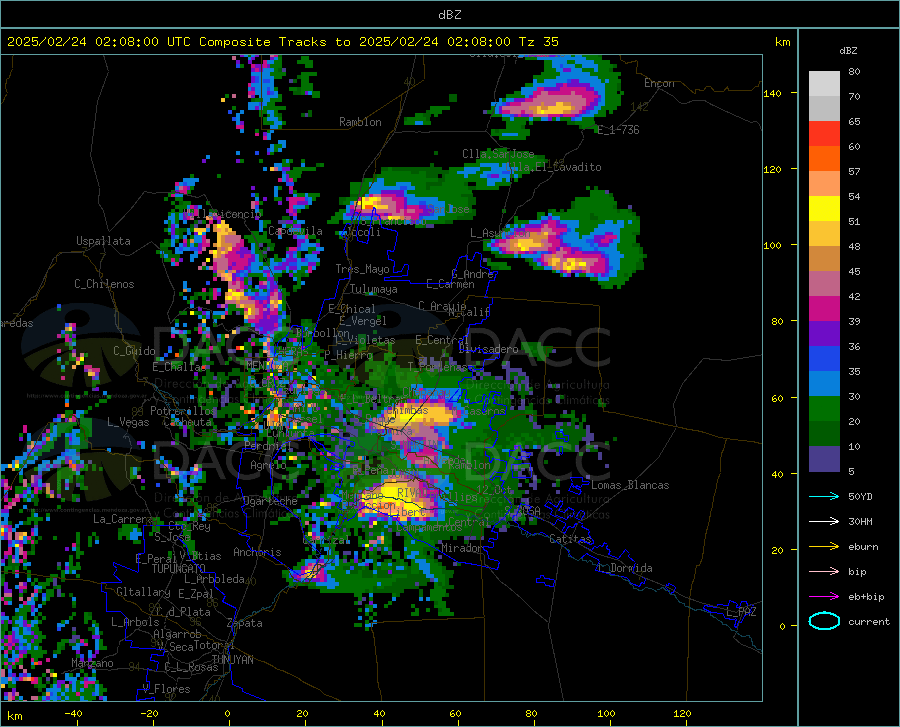Click the Catitas place label
This screenshot has height=727, width=900.
tap(571, 539)
